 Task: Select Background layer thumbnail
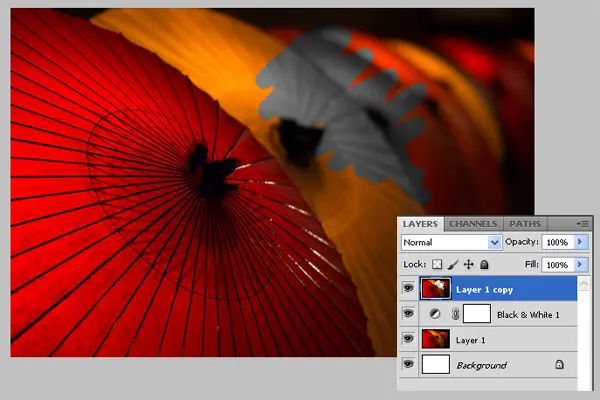pyautogui.click(x=435, y=364)
